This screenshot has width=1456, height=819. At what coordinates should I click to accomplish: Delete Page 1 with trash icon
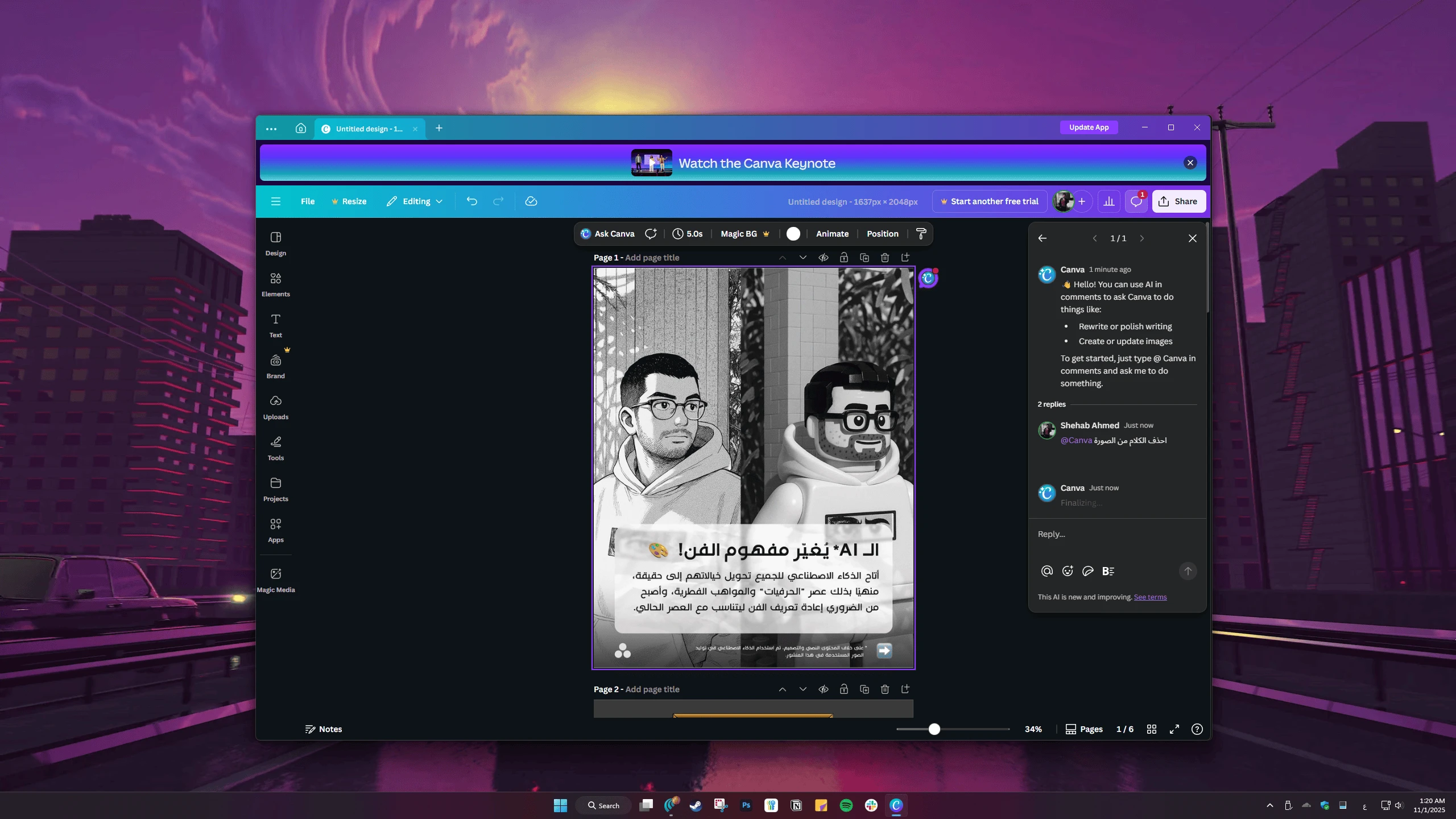click(x=884, y=258)
